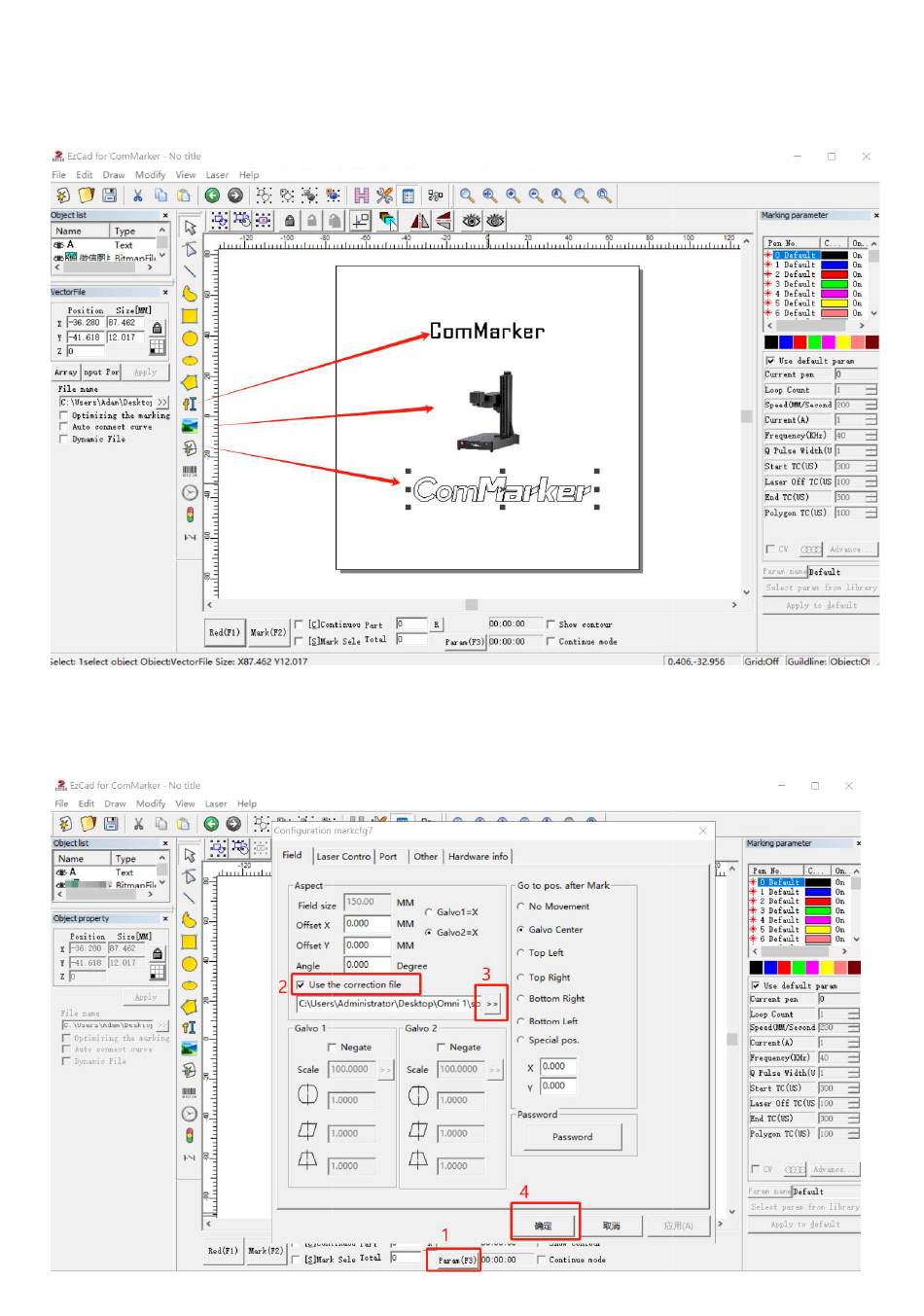The height and width of the screenshot is (1316, 924).
Task: Uncheck 'Use the correction file' checkbox
Action: [x=301, y=984]
